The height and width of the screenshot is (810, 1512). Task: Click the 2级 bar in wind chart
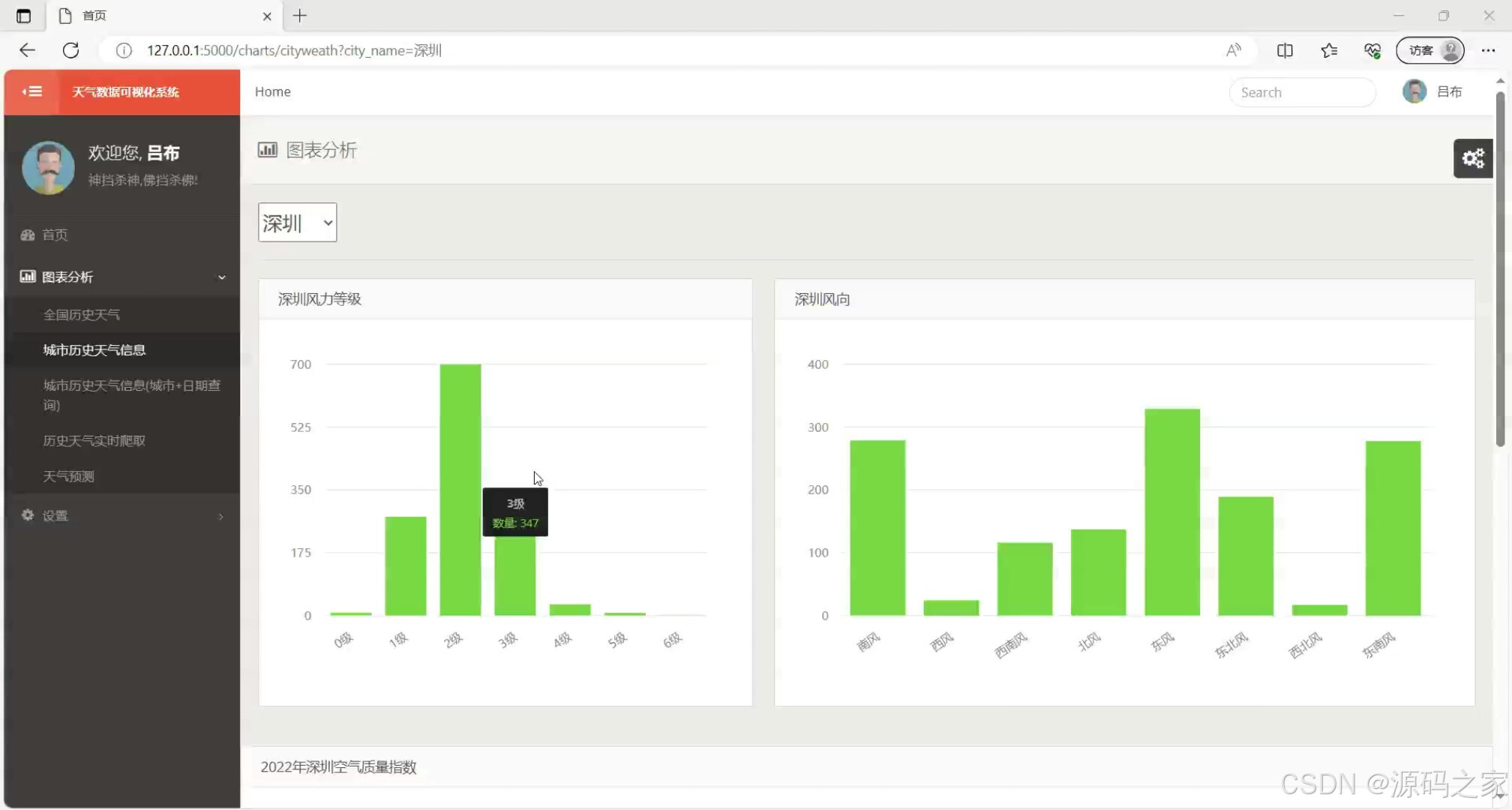460,487
